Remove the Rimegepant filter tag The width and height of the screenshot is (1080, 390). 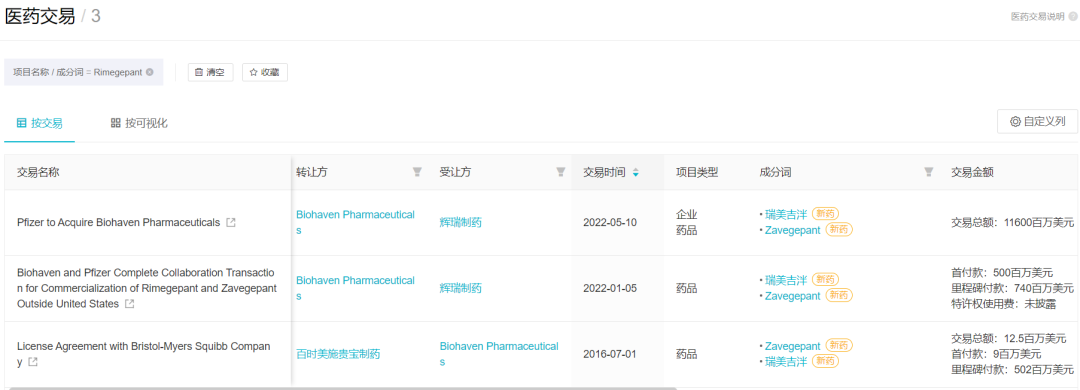(149, 72)
